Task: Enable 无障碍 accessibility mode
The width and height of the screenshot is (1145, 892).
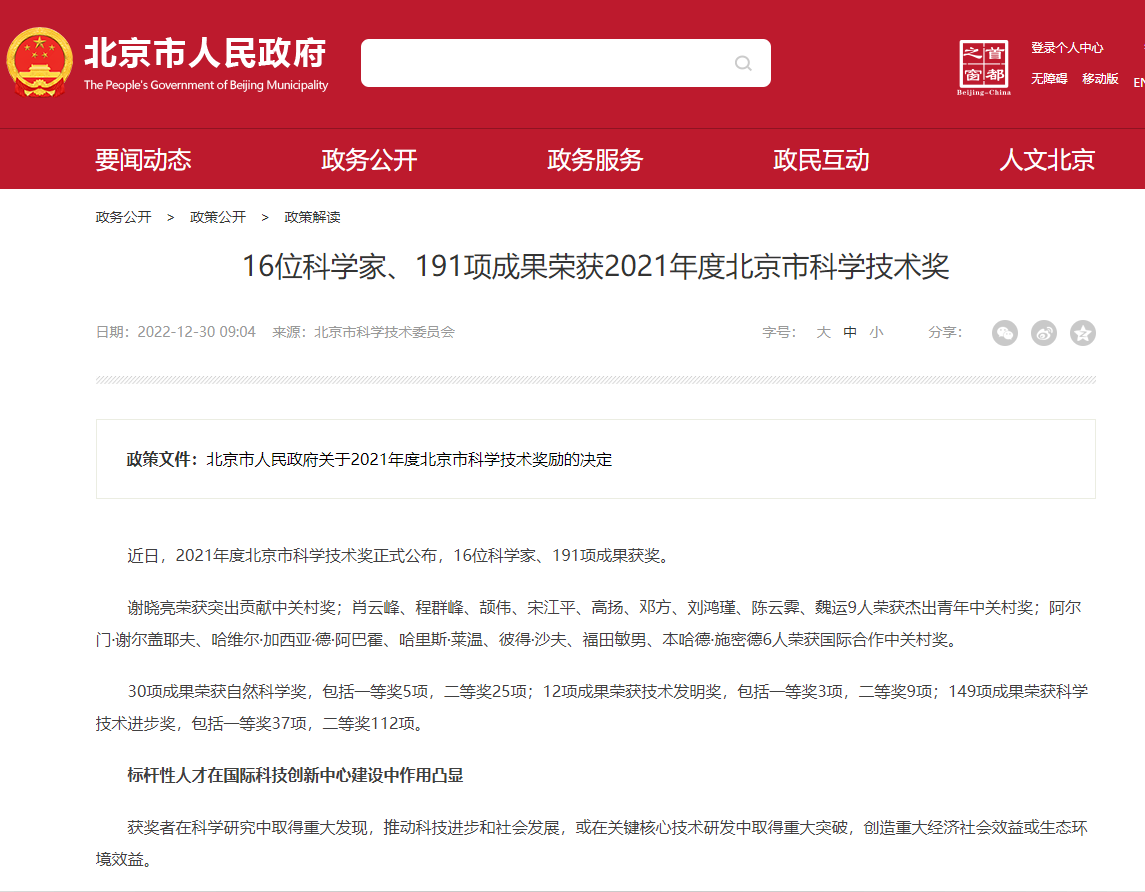Action: click(1049, 79)
